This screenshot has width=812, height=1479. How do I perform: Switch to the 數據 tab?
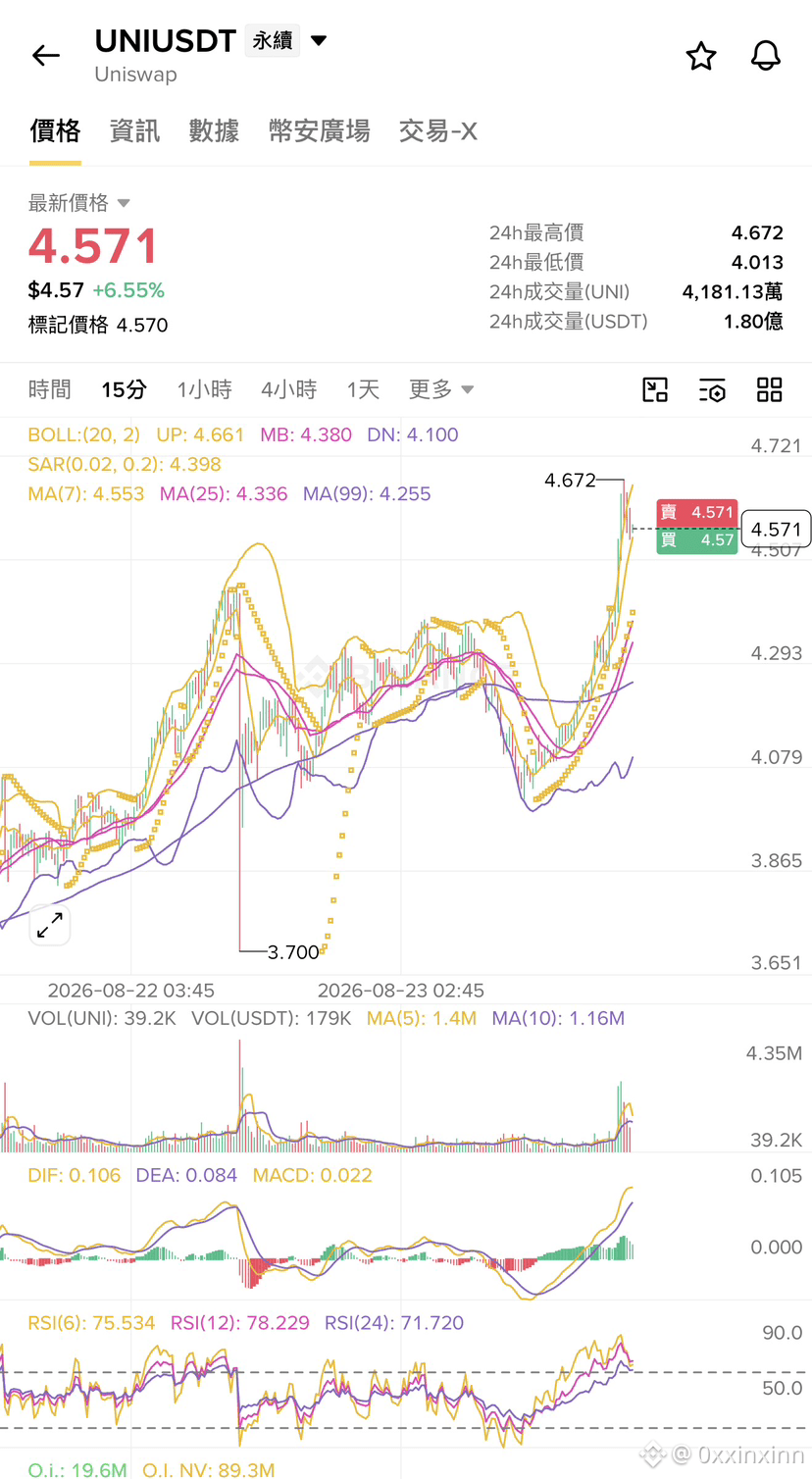[214, 130]
